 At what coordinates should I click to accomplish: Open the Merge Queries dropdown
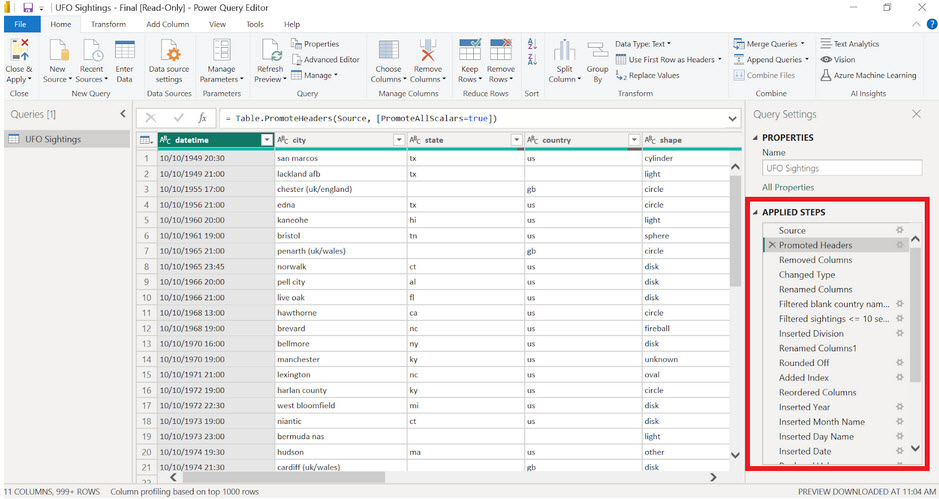pos(769,44)
